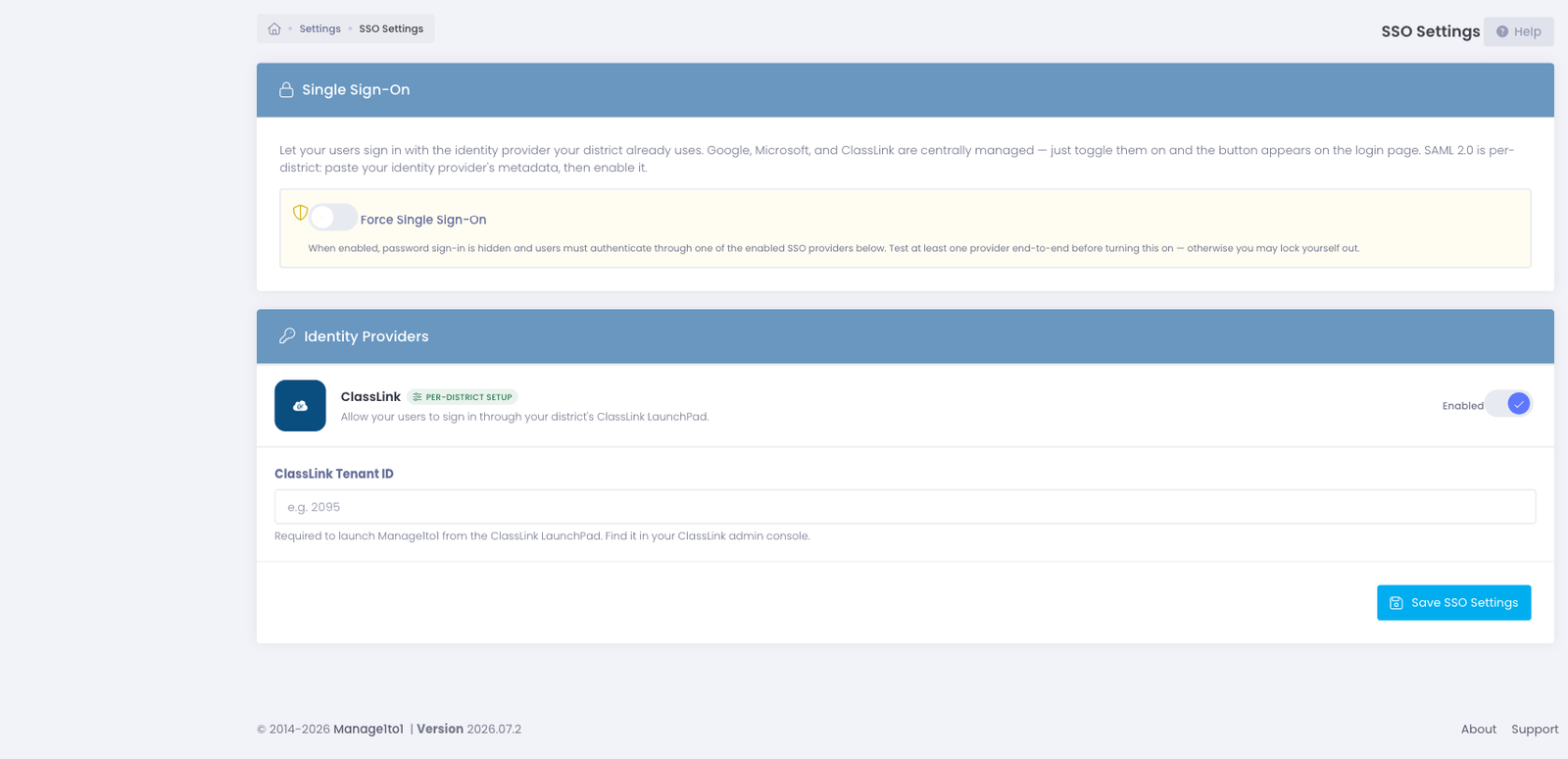Click the Single Sign-On panel heading
Image resolution: width=1568 pixels, height=759 pixels.
click(356, 90)
